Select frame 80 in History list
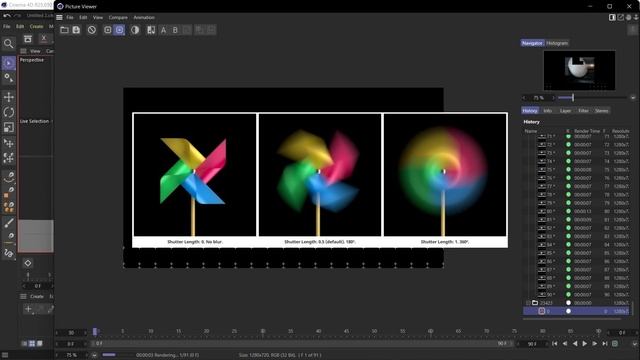The width and height of the screenshot is (640, 360). 577,211
